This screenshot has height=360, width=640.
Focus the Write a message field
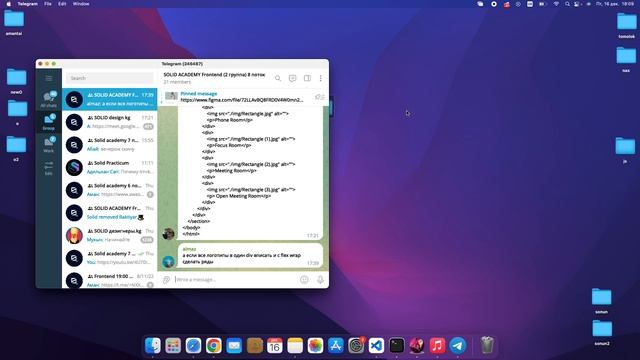(x=235, y=280)
